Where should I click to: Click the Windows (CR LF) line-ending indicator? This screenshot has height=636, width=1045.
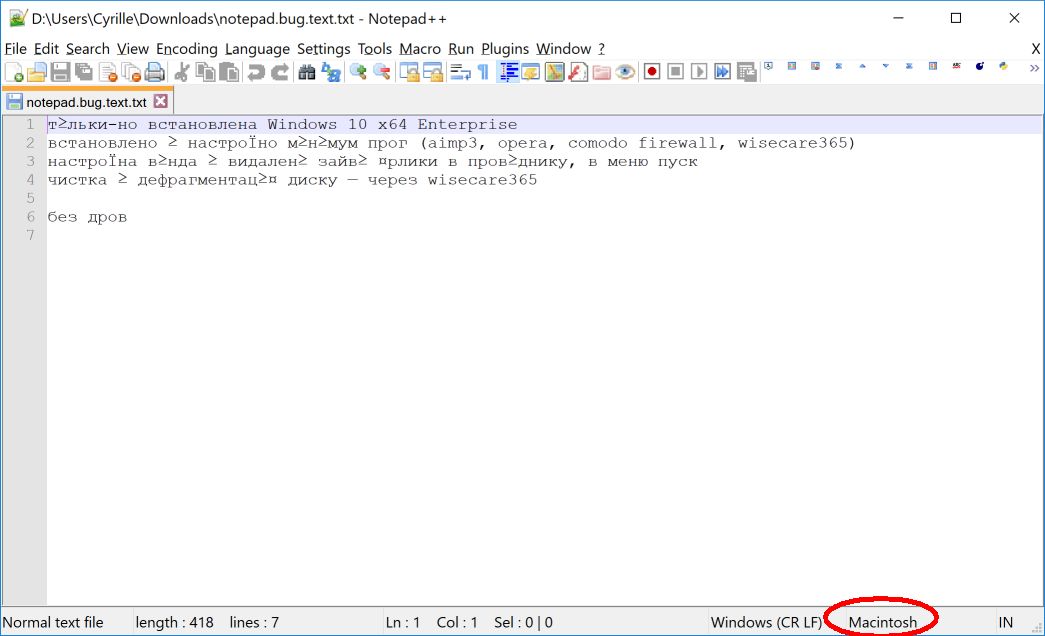(766, 622)
